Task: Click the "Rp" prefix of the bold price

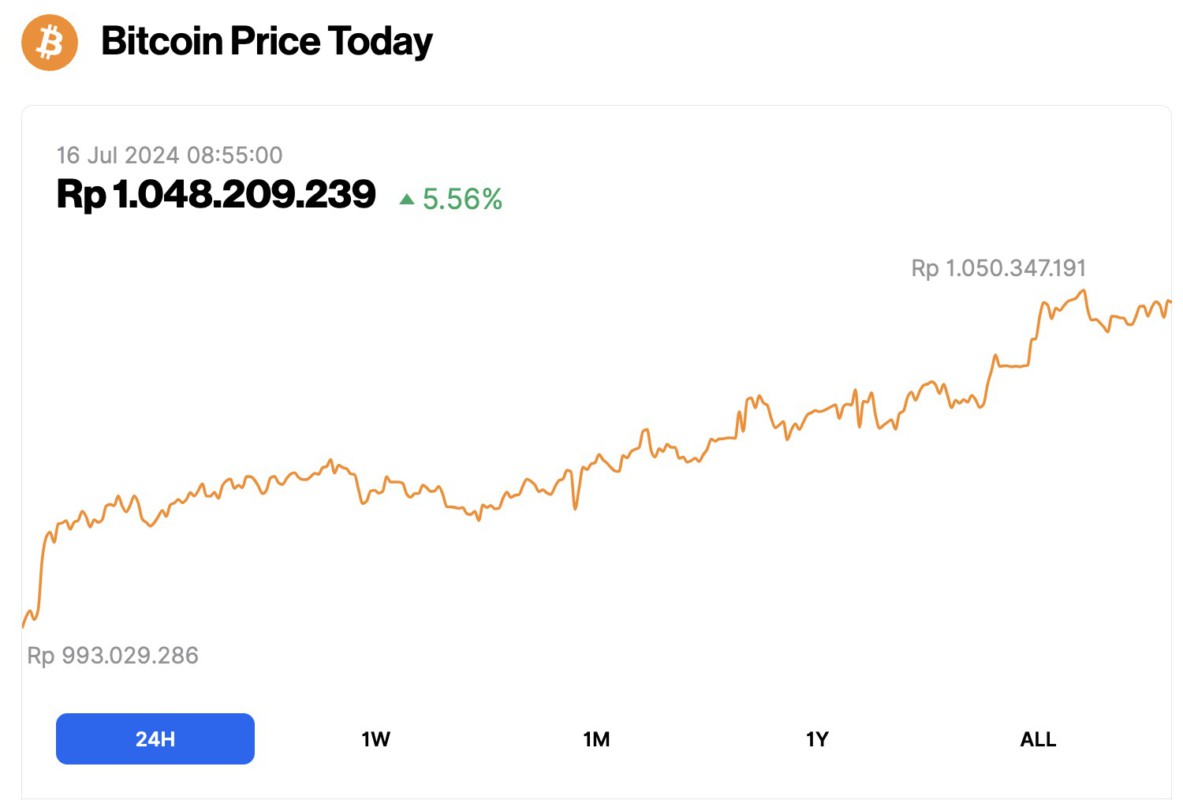Action: [x=80, y=194]
